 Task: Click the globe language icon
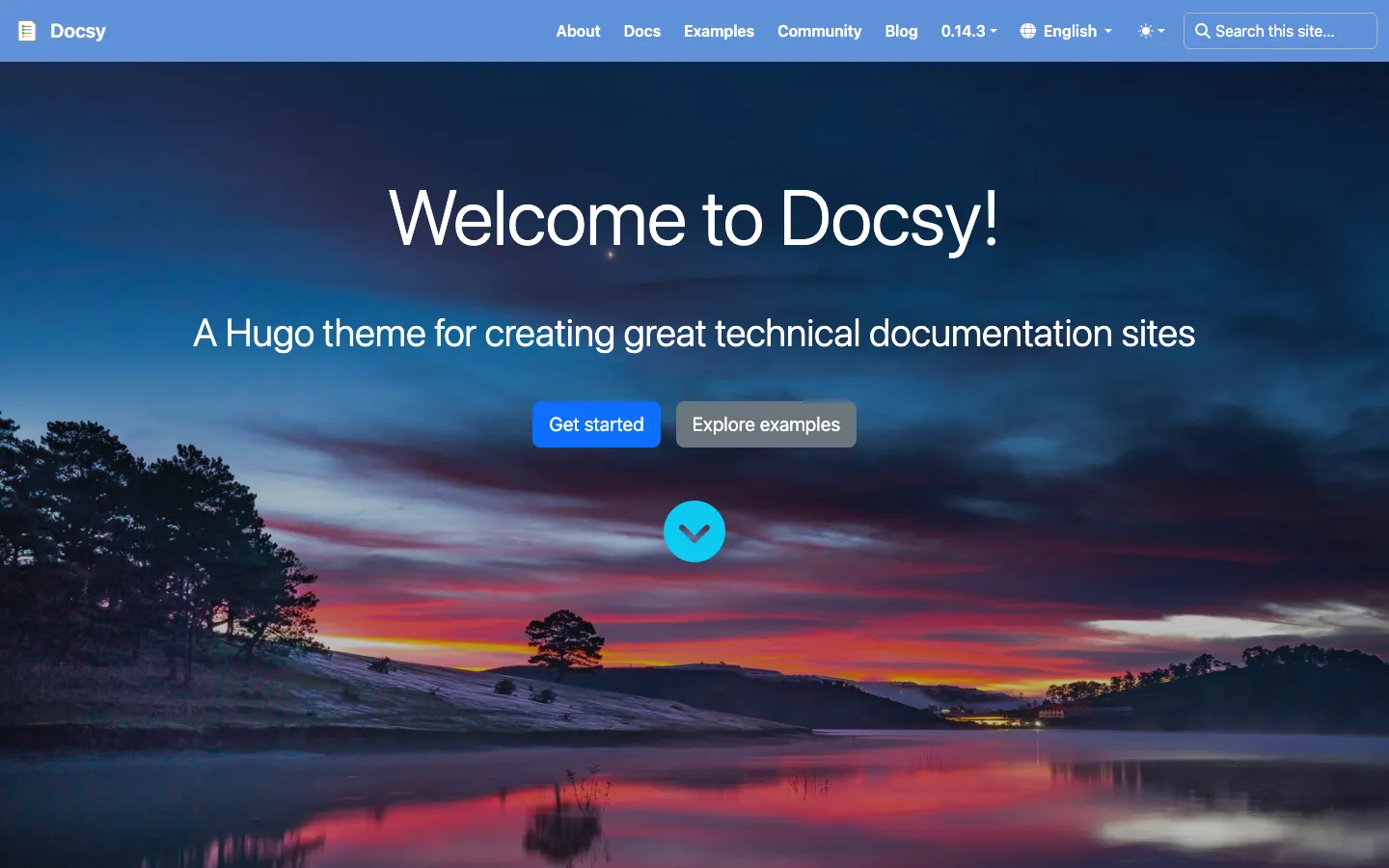1028,31
